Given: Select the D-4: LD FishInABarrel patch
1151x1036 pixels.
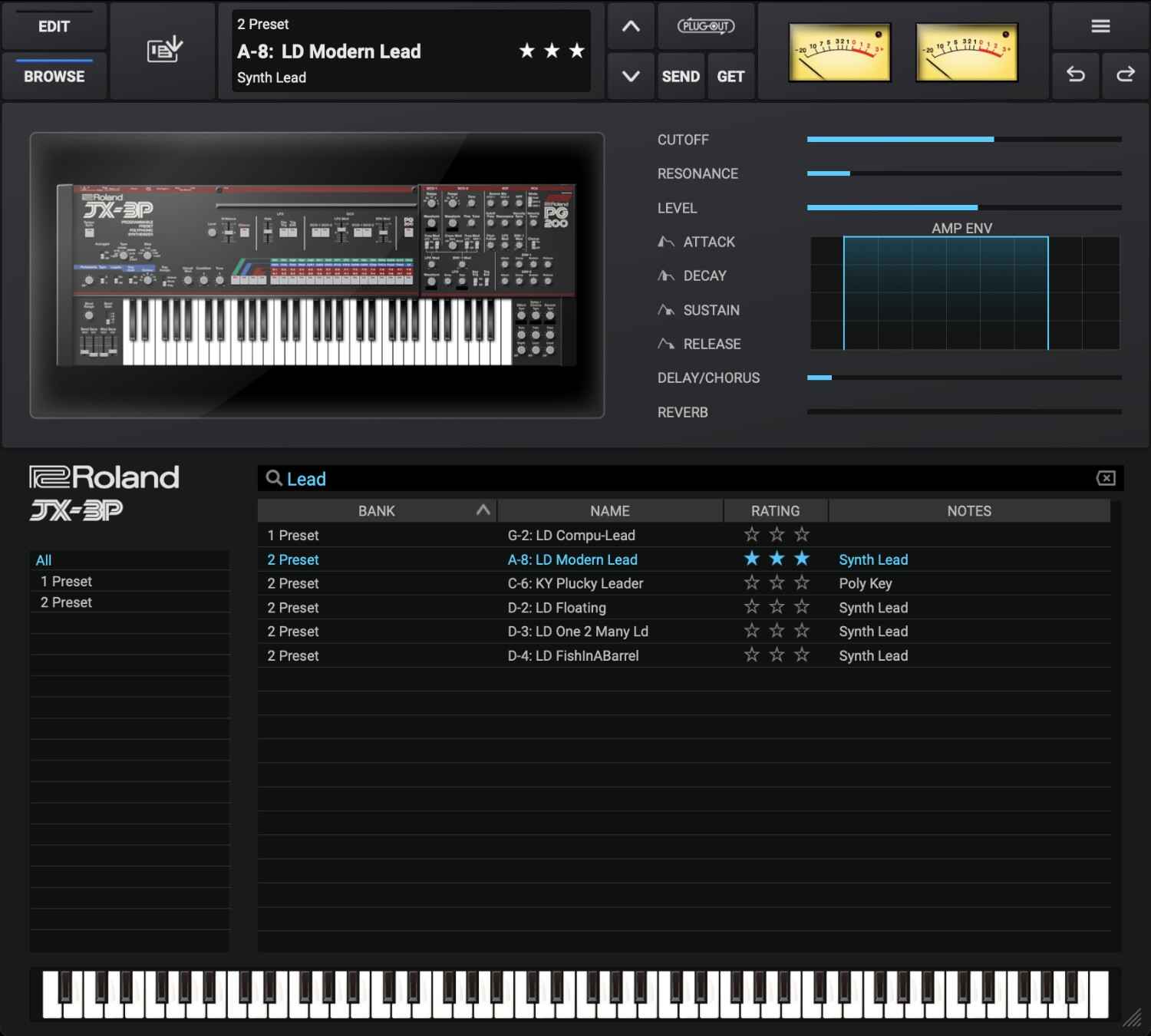Looking at the screenshot, I should [573, 656].
